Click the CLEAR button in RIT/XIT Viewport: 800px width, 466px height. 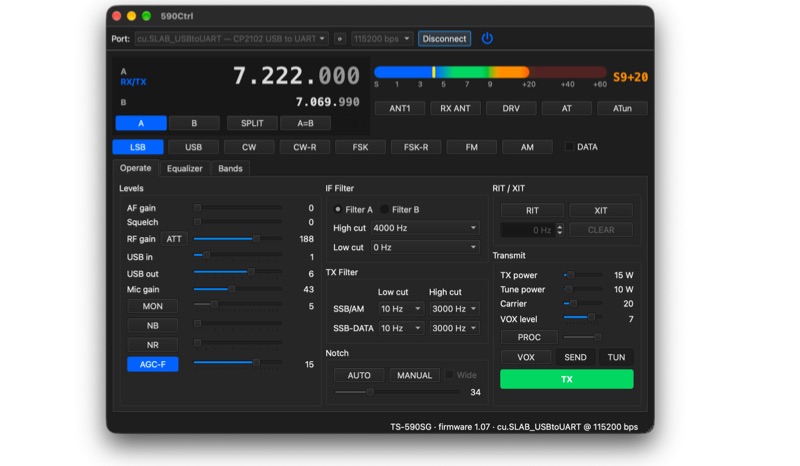(601, 230)
